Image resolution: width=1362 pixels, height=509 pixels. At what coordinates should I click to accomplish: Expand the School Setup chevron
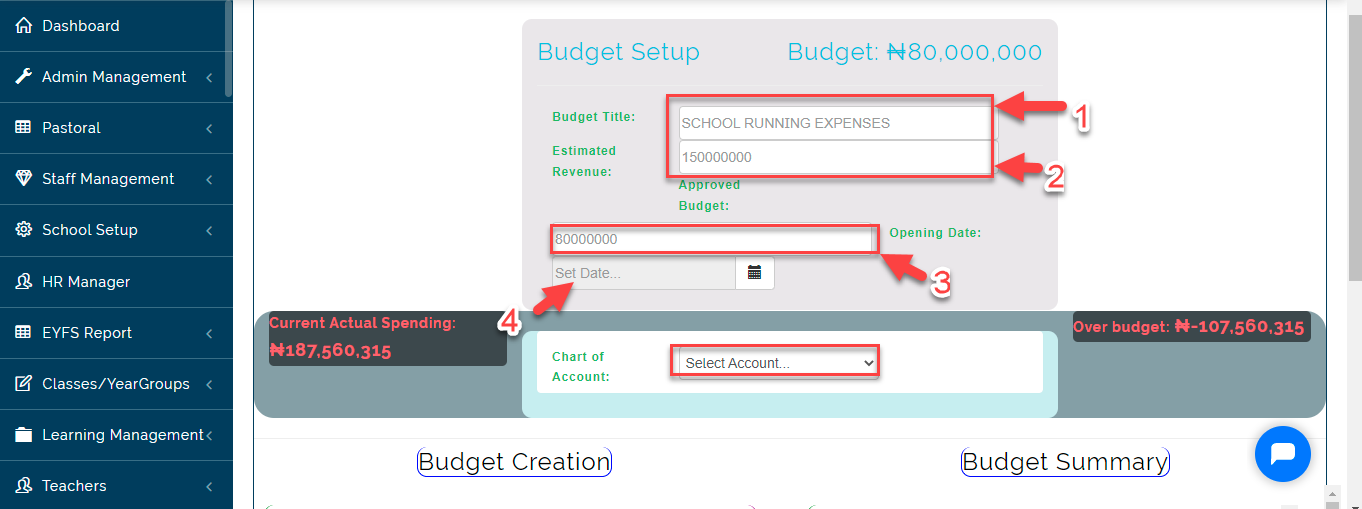pyautogui.click(x=209, y=230)
